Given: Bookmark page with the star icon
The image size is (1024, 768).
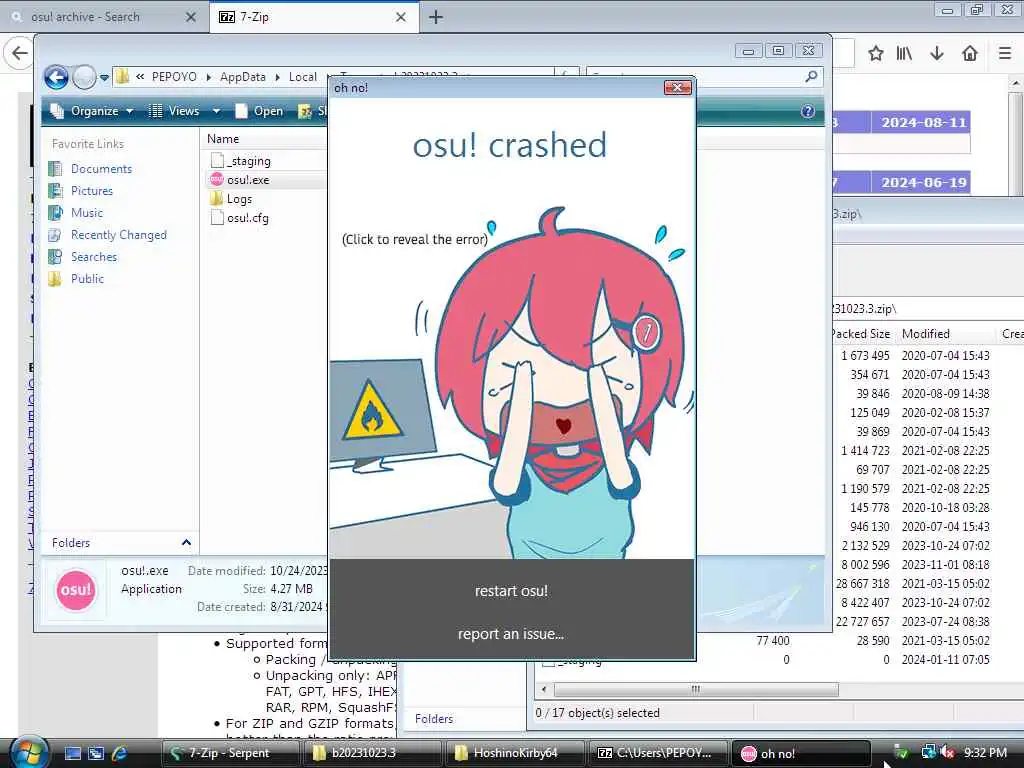Looking at the screenshot, I should (x=876, y=53).
